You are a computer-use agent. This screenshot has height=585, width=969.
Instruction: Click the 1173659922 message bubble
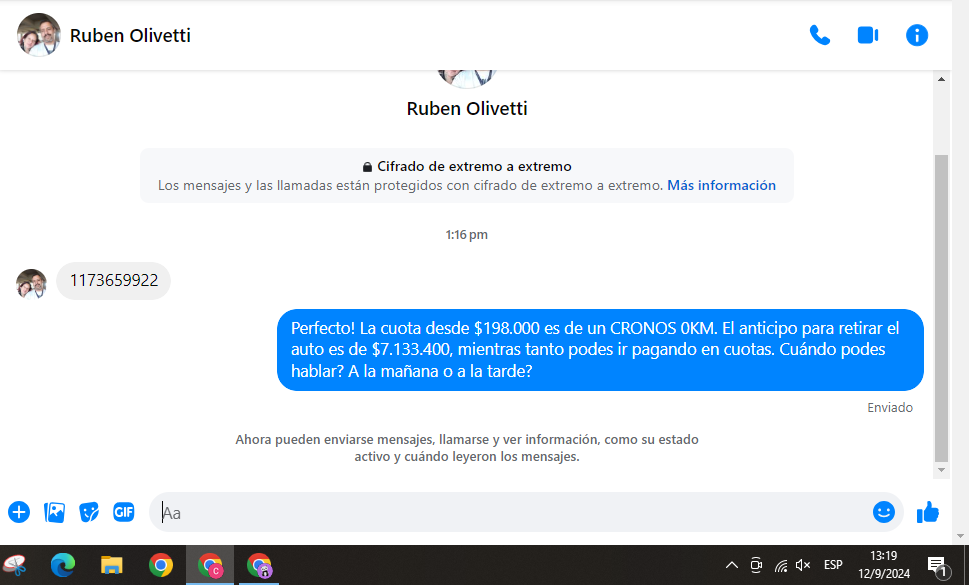pyautogui.click(x=114, y=281)
